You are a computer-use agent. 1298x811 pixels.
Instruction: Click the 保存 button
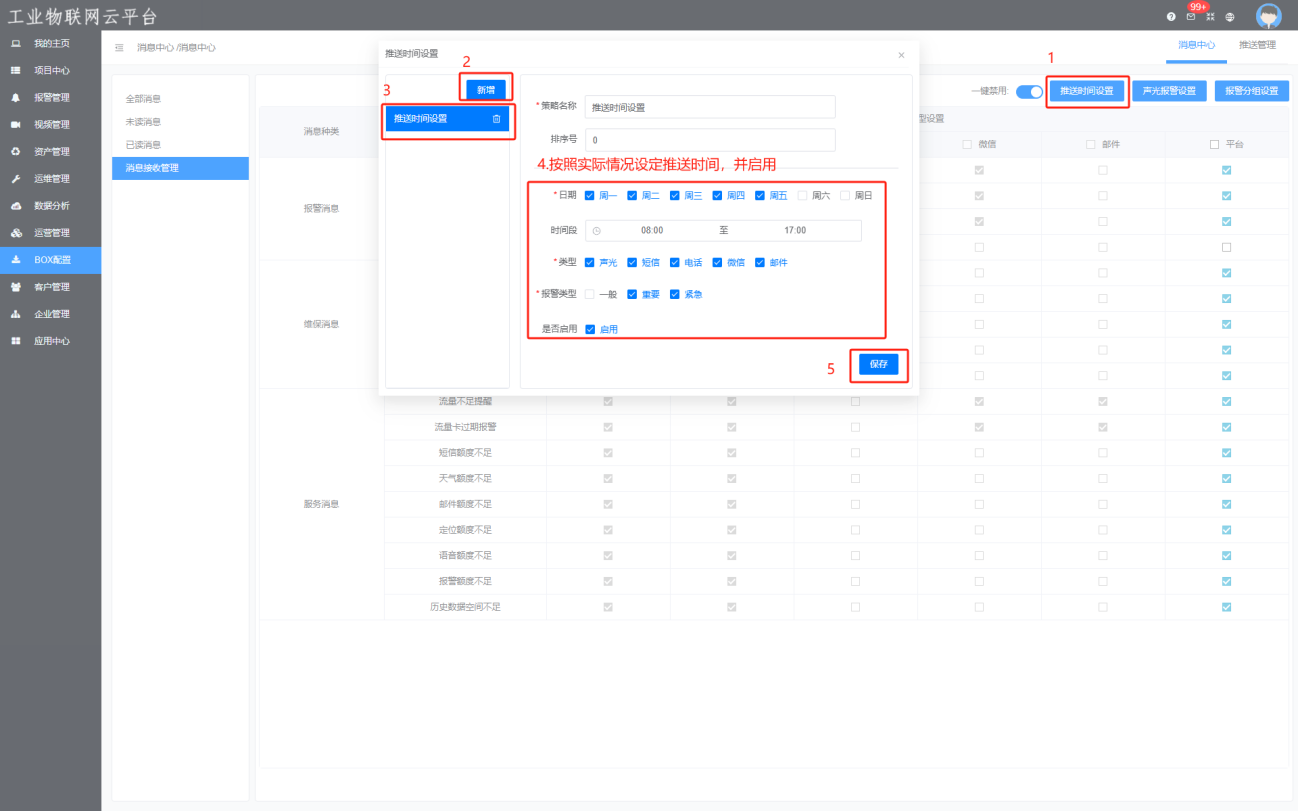click(x=878, y=365)
